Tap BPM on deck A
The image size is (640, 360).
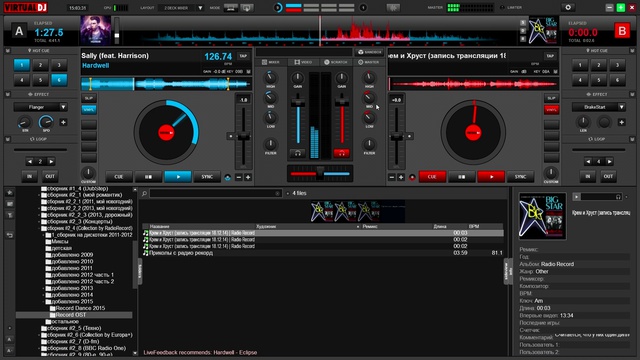tap(243, 56)
